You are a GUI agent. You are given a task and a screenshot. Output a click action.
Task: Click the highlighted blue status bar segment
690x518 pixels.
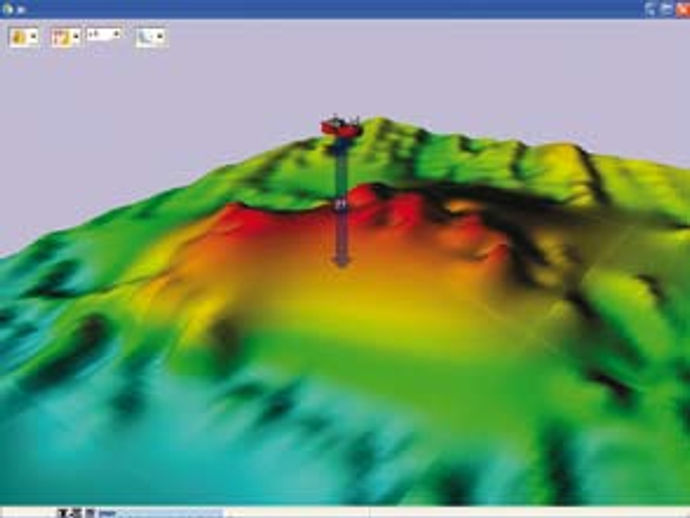161,513
